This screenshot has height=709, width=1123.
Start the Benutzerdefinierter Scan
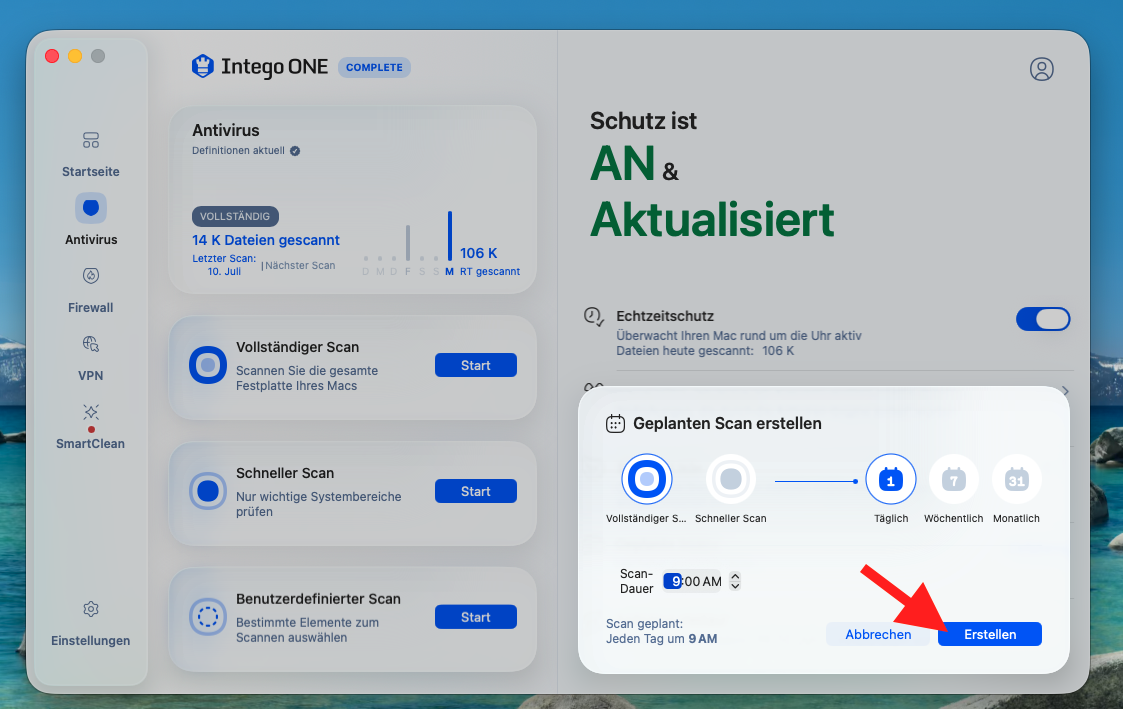(476, 617)
